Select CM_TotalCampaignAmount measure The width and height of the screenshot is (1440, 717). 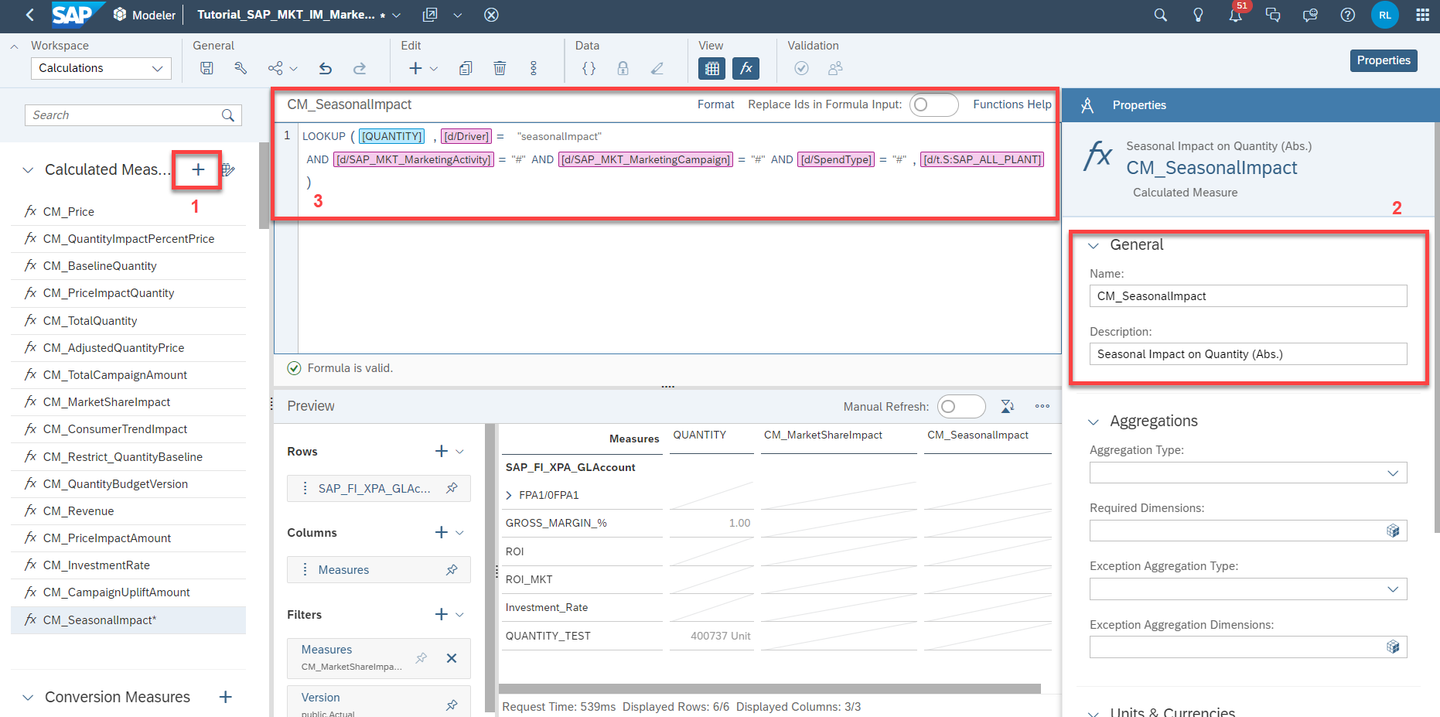(128, 375)
